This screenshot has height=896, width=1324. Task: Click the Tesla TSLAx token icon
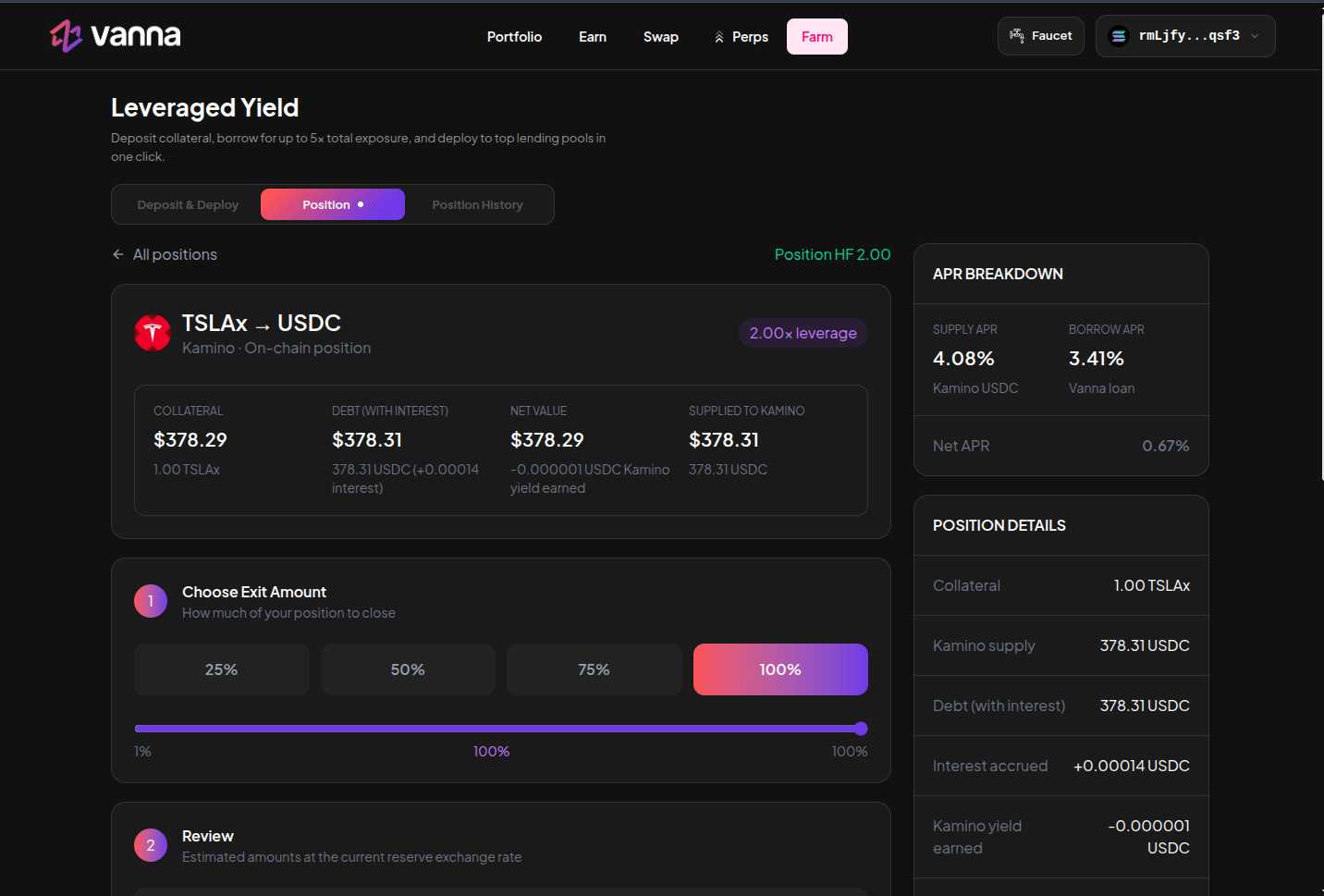point(153,333)
